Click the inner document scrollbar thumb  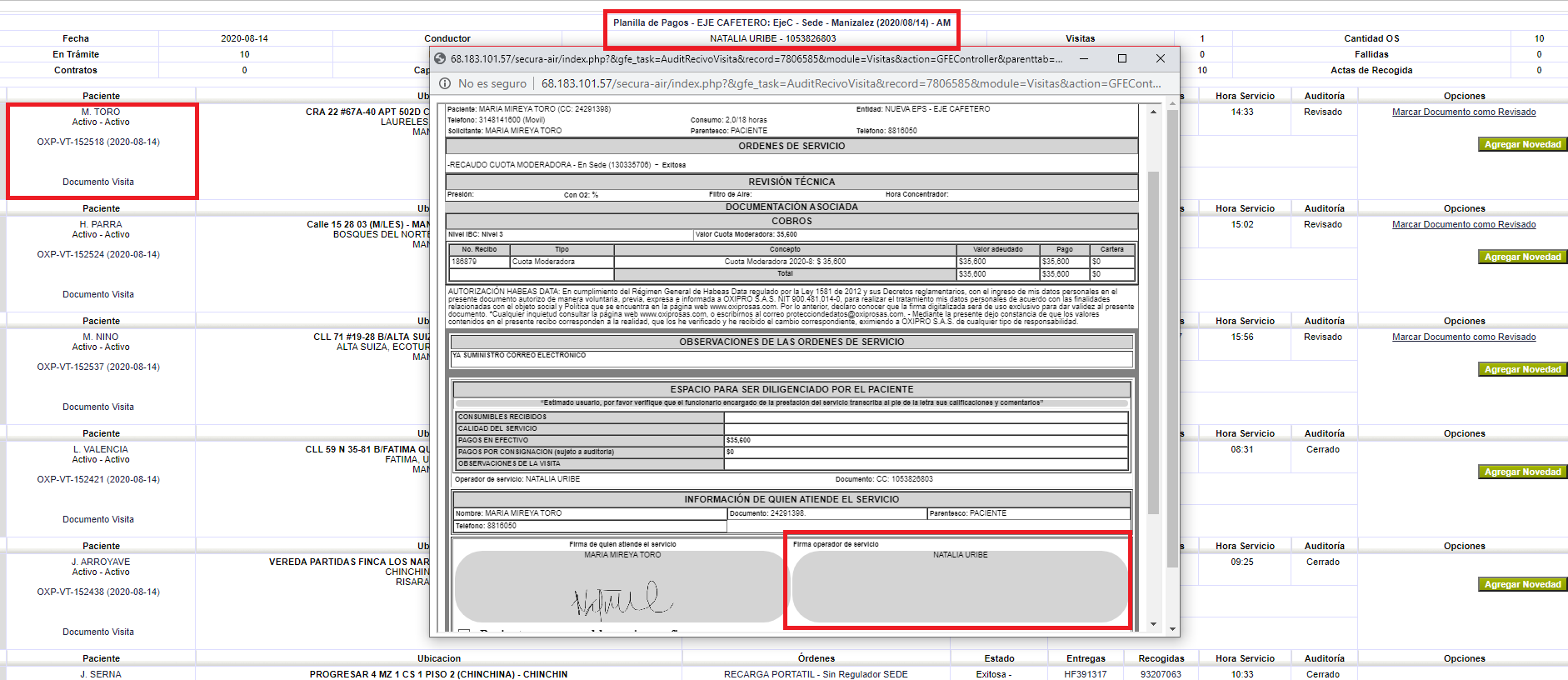[1153, 342]
